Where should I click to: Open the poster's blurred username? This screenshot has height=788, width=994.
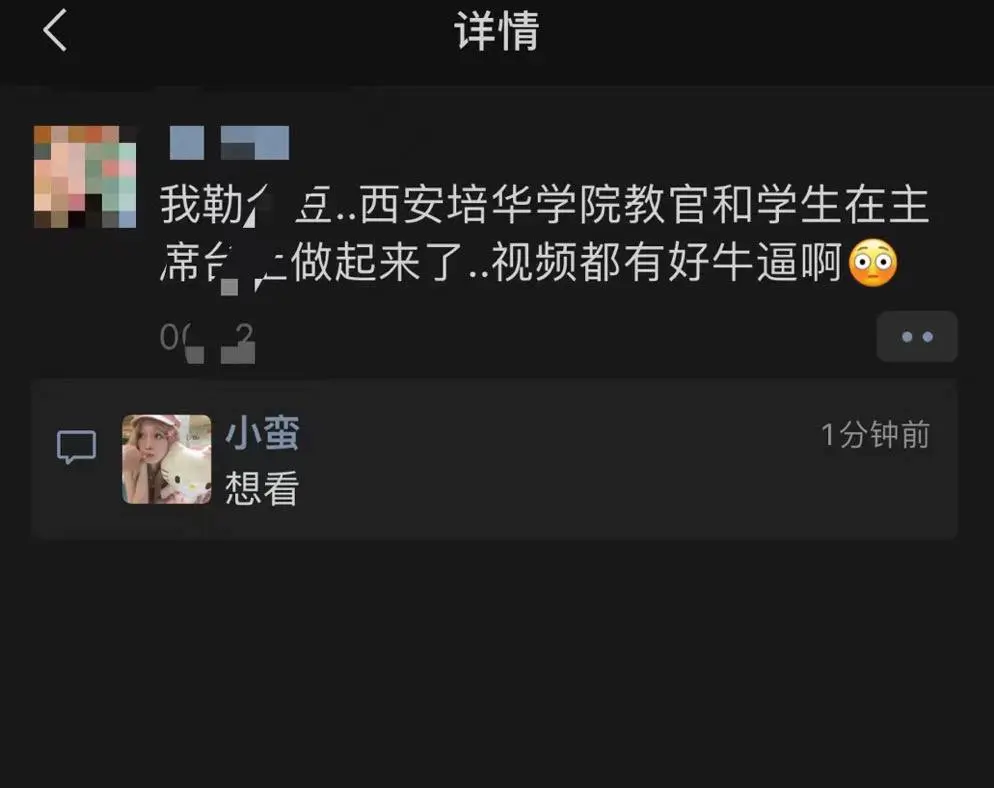tap(229, 143)
